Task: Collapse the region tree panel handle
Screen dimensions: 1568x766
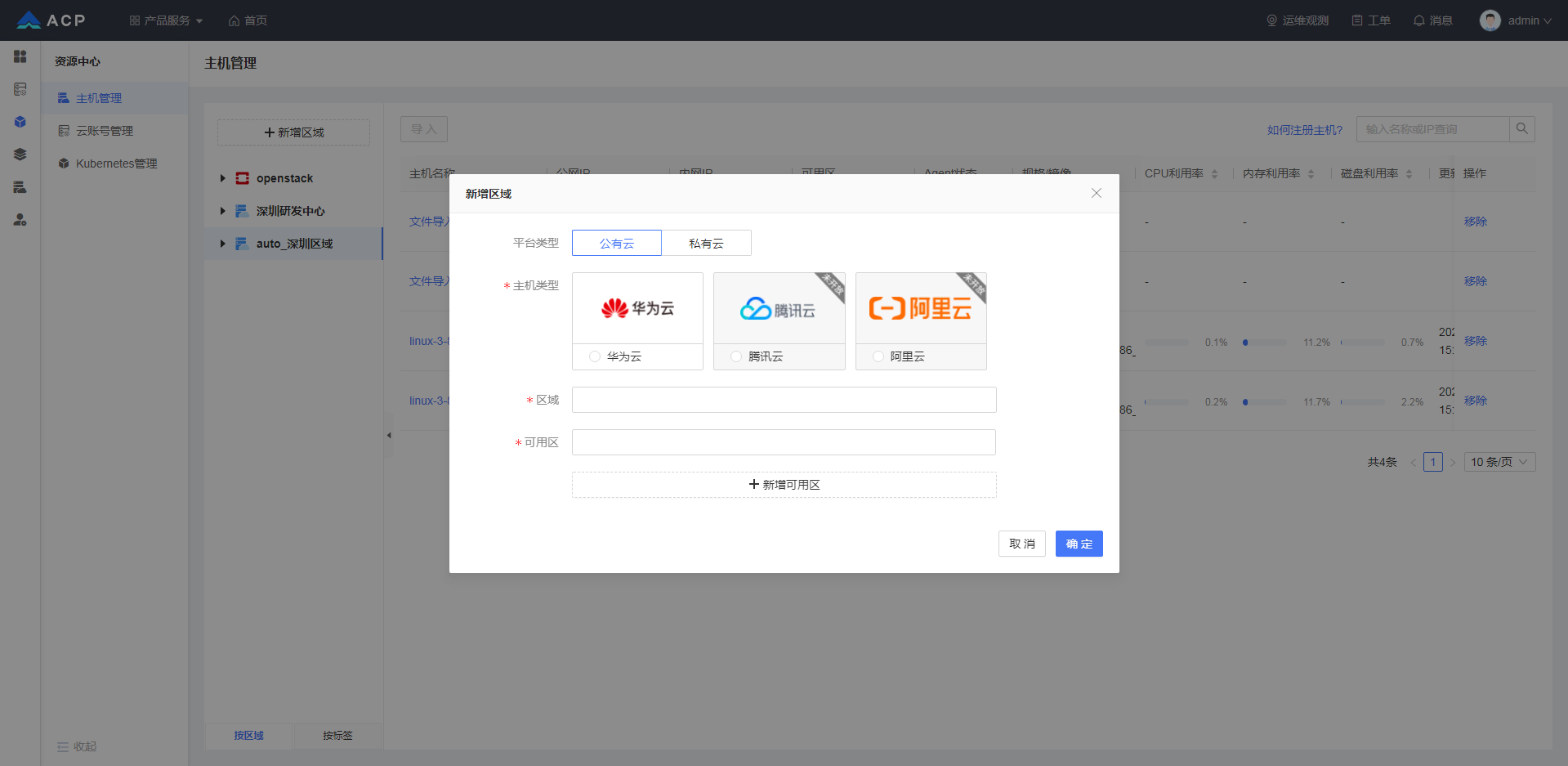Action: point(389,435)
